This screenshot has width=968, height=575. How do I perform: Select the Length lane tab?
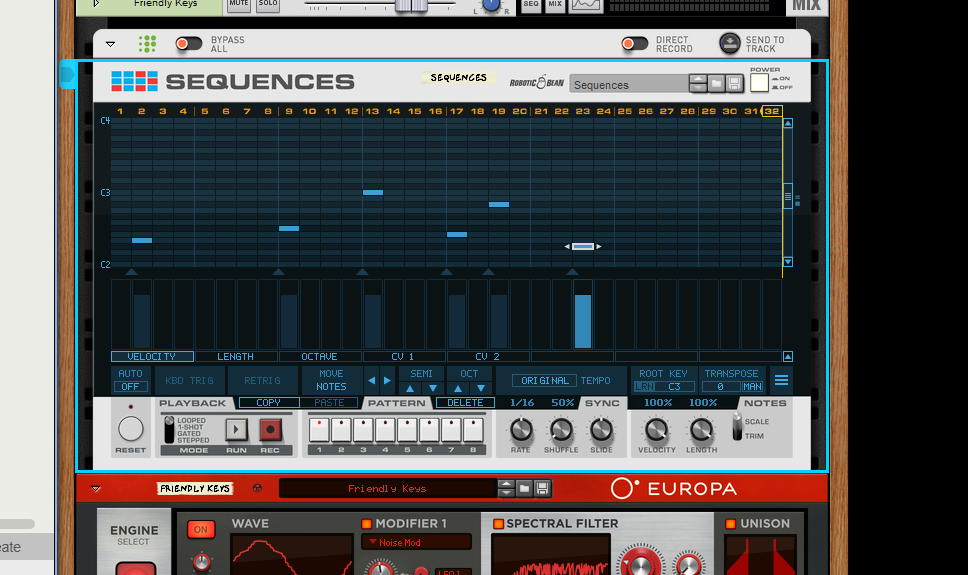[x=235, y=356]
